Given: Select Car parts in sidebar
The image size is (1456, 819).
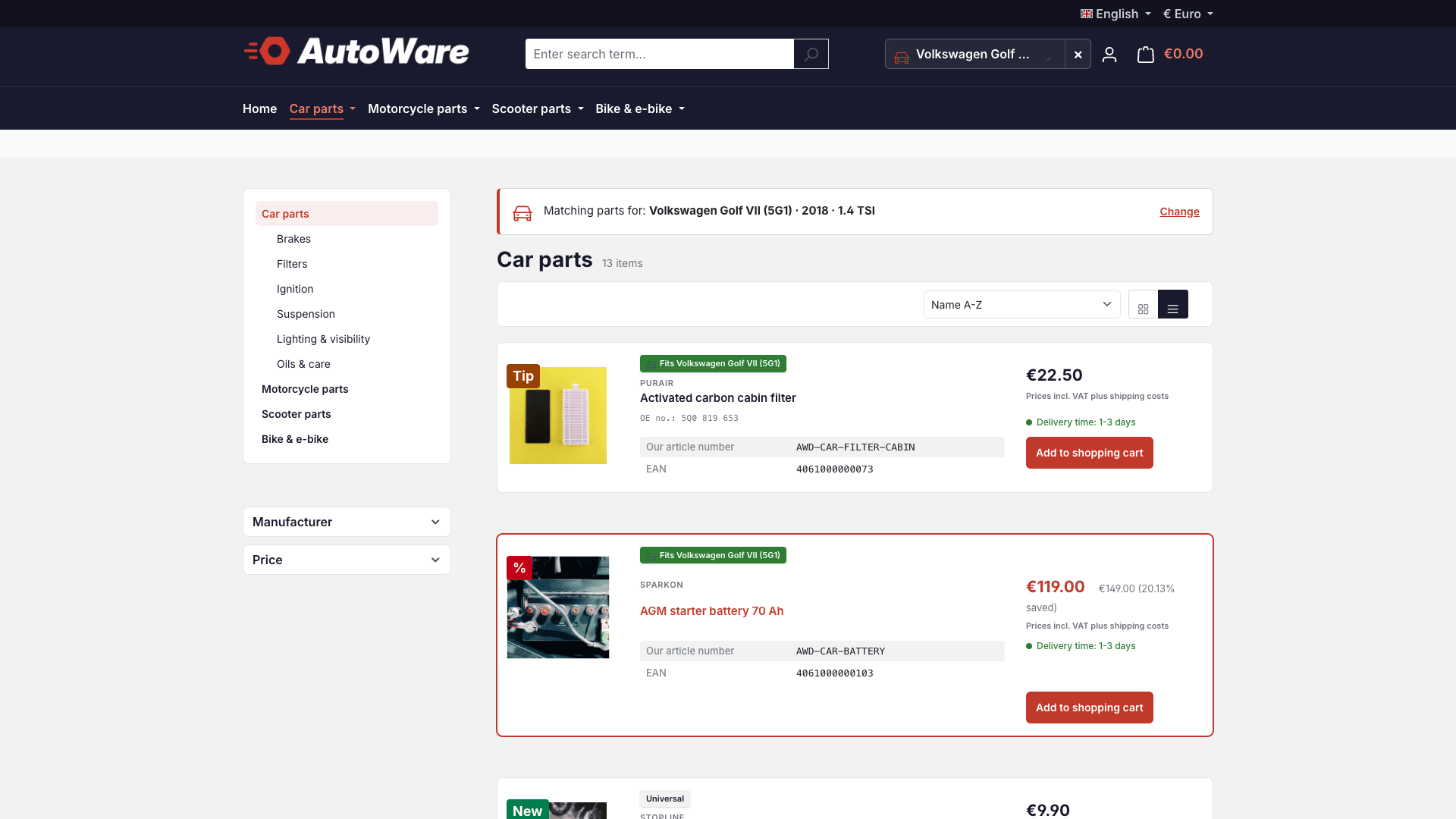Looking at the screenshot, I should point(347,214).
